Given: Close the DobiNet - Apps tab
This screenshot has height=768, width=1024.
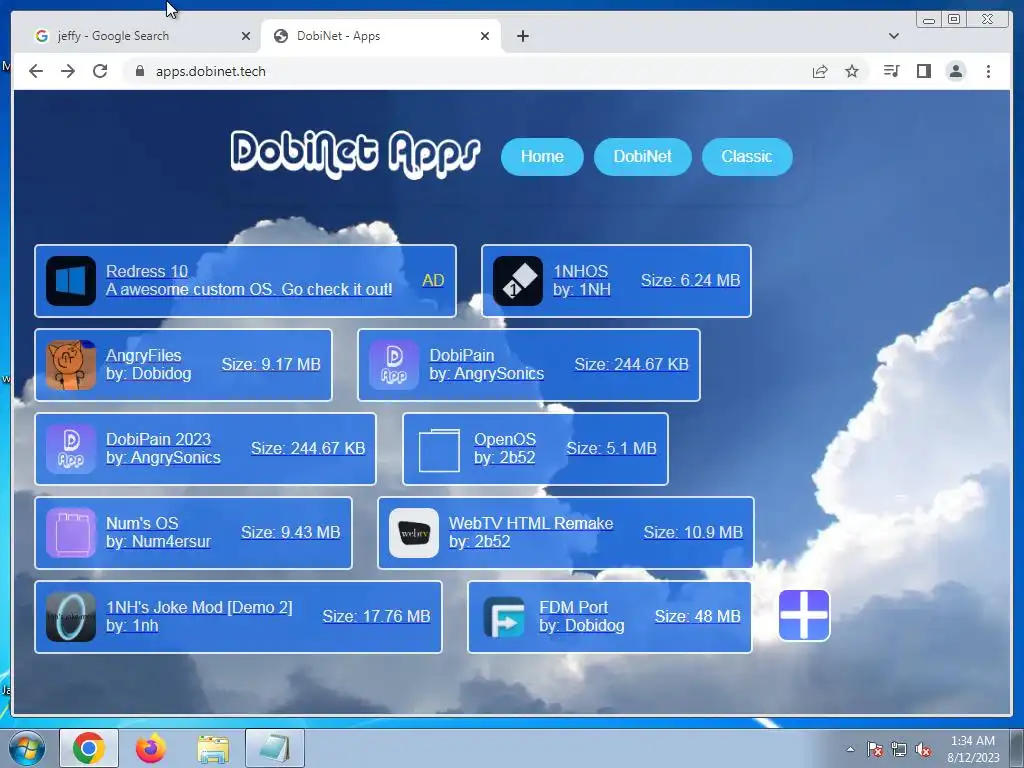Looking at the screenshot, I should pos(485,36).
